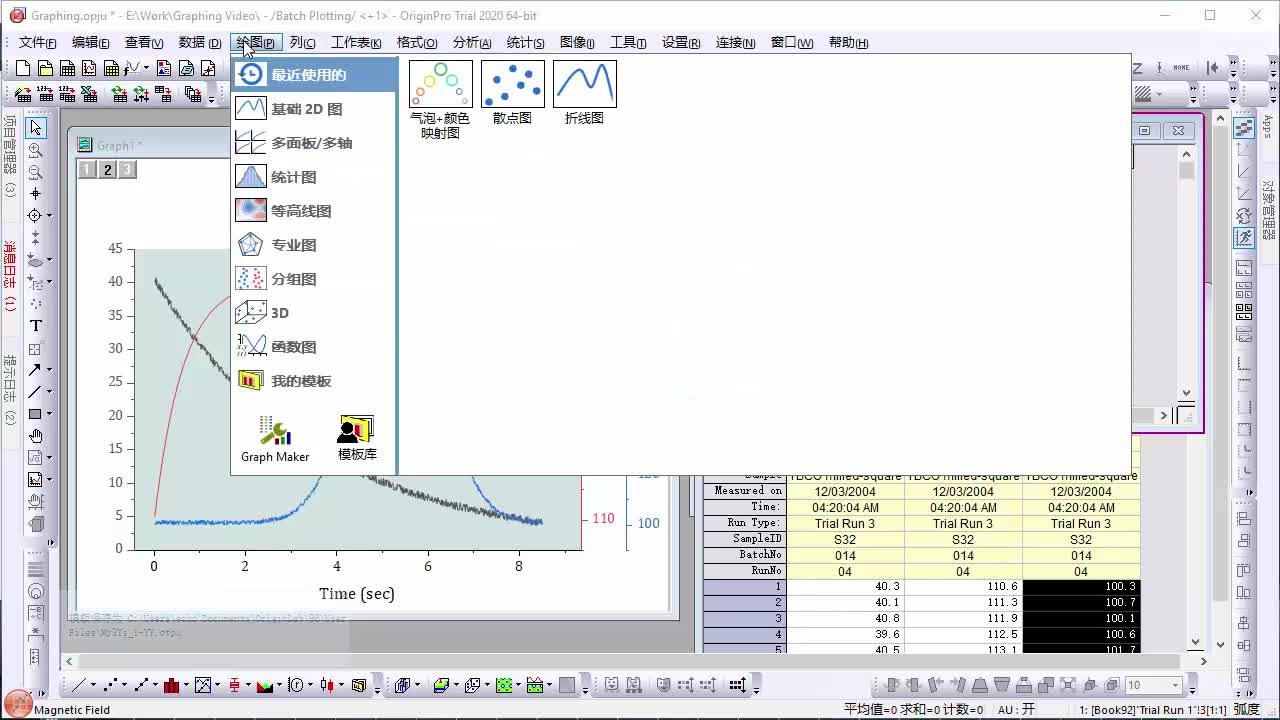The height and width of the screenshot is (720, 1280).
Task: Switch to graph layer 2 button
Action: [107, 170]
